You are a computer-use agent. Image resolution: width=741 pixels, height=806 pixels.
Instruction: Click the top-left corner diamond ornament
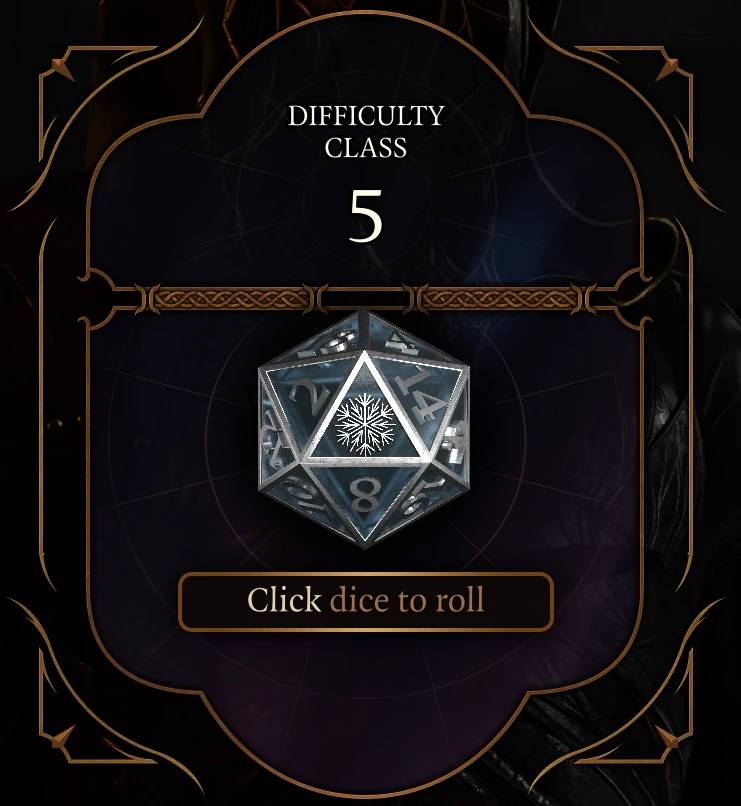(62, 68)
